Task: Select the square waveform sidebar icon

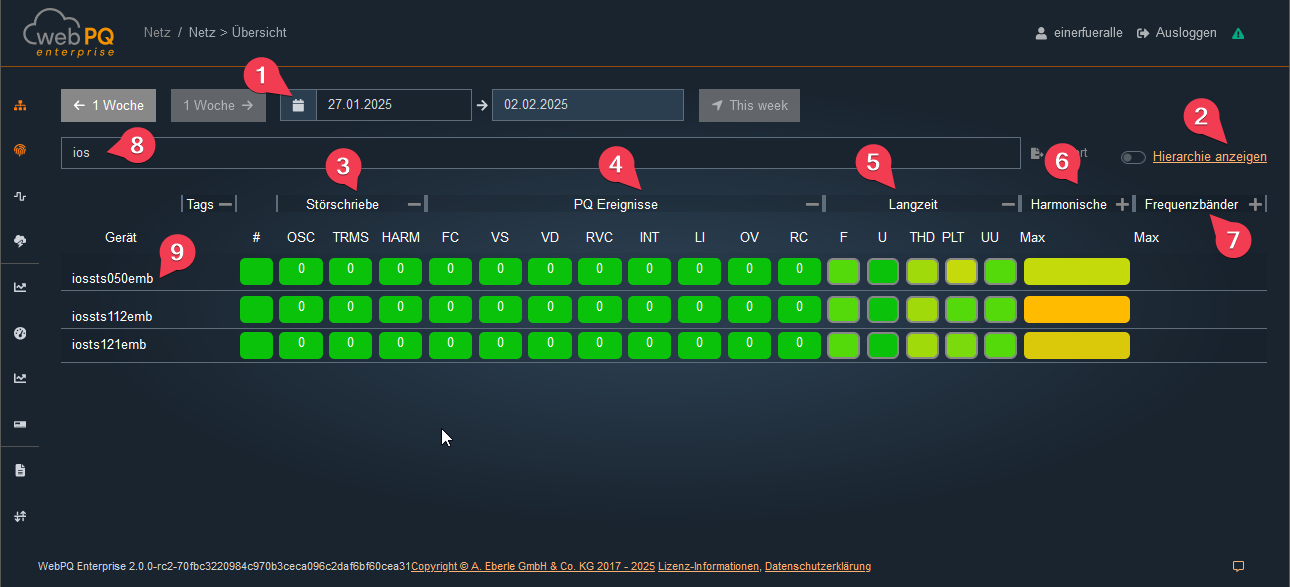Action: point(20,196)
